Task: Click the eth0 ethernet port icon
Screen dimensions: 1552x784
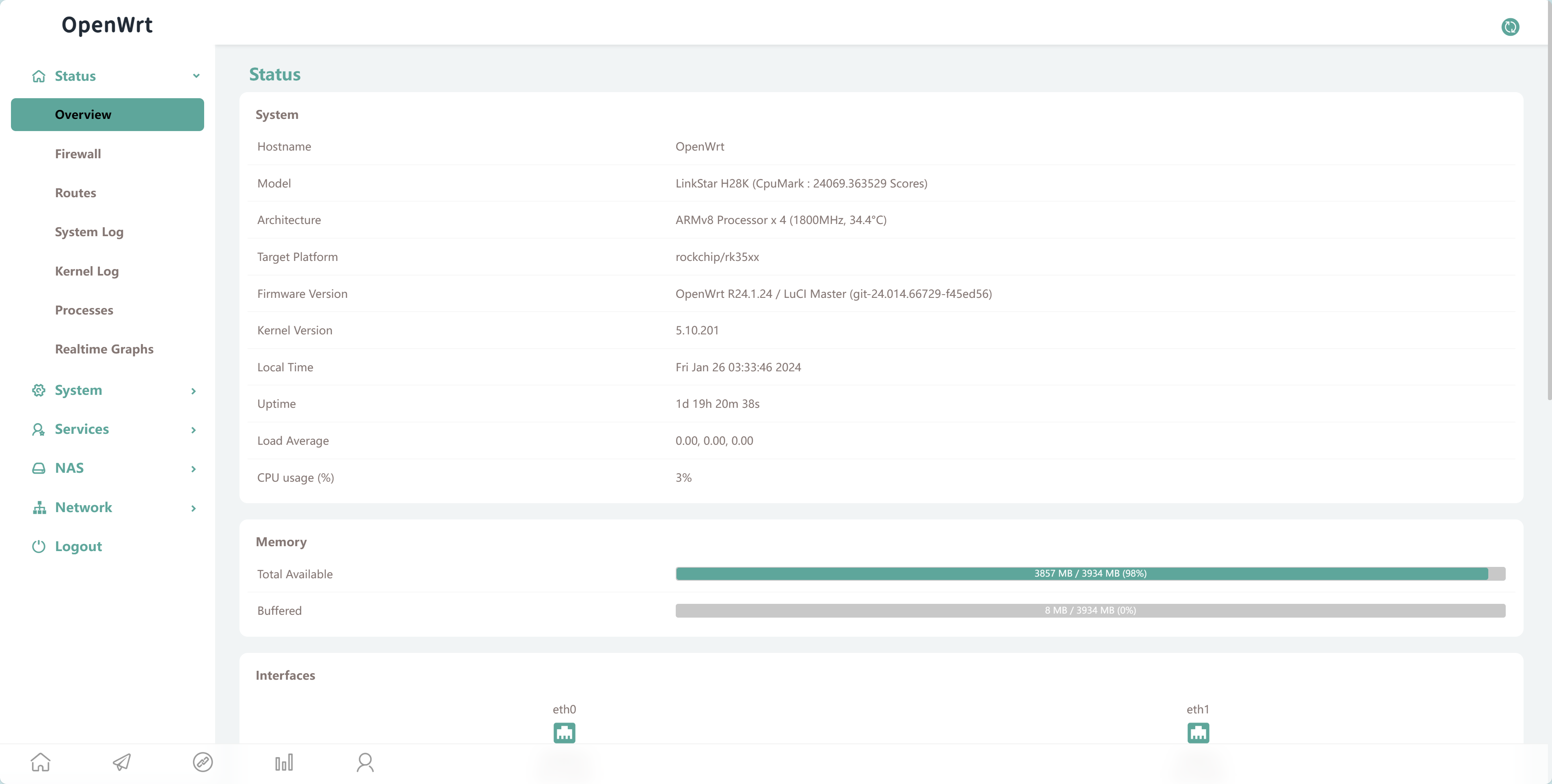Action: 565,733
